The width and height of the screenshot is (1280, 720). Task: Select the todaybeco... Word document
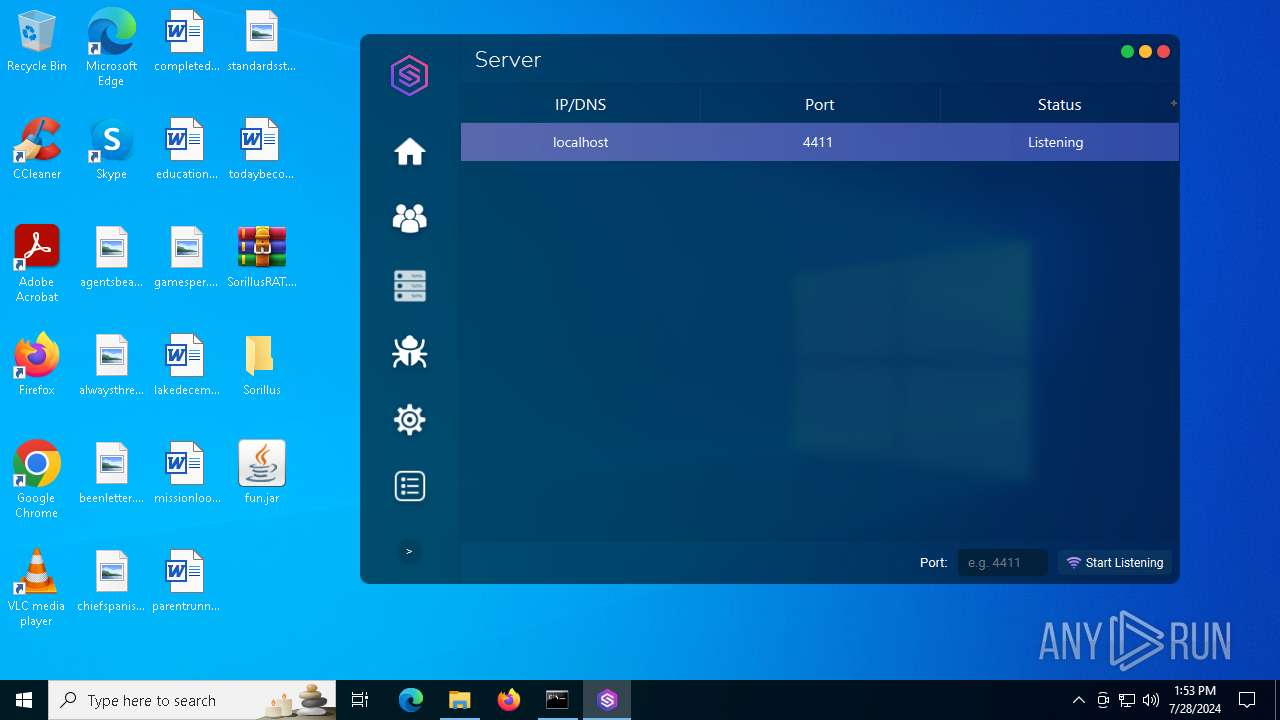(x=262, y=150)
